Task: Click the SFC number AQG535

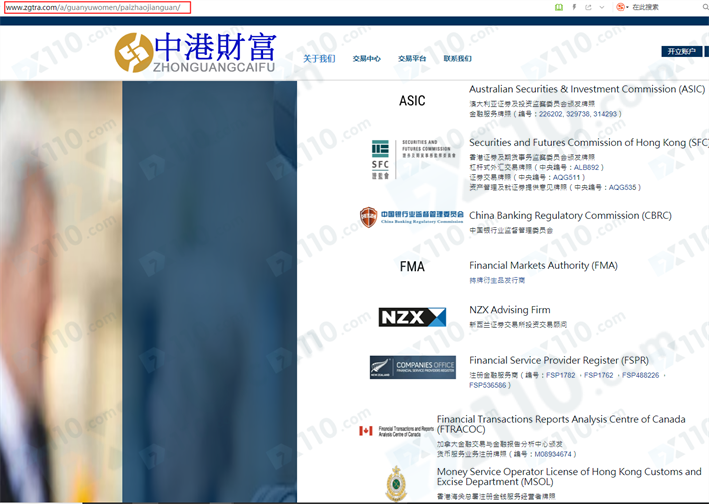Action: [622, 187]
